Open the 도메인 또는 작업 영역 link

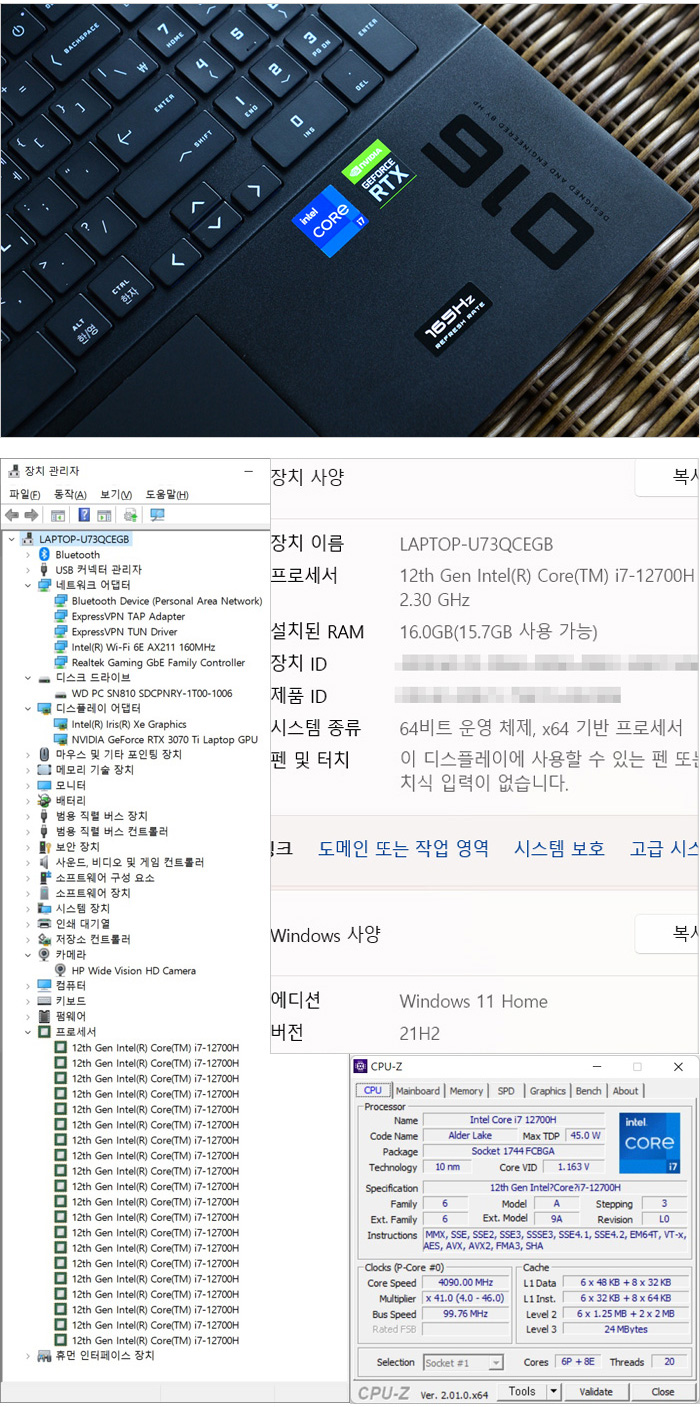click(x=404, y=848)
